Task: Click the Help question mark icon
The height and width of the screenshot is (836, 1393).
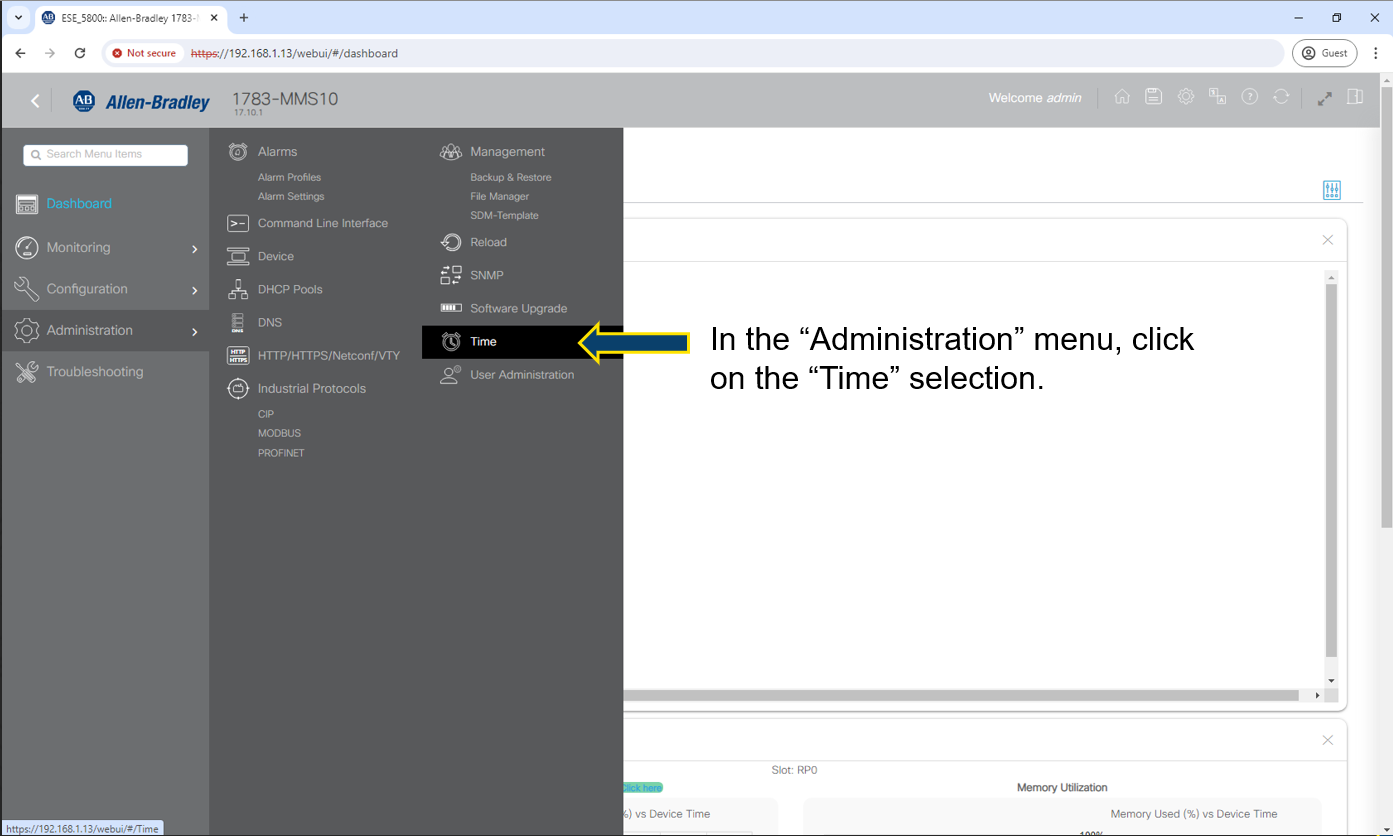Action: tap(1249, 97)
